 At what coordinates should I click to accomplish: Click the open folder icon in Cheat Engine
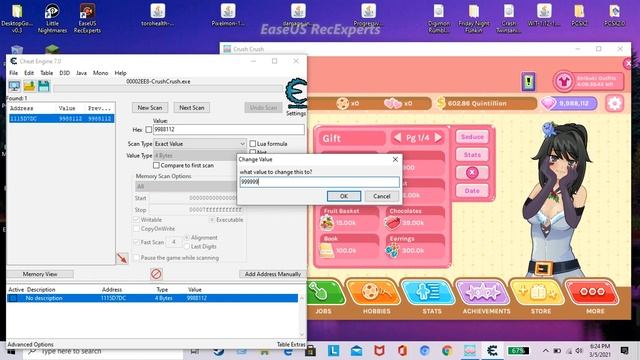(x=29, y=86)
